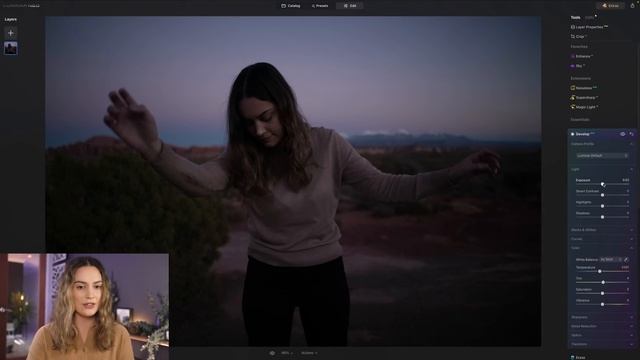Adjust the Vibrance slider

click(x=602, y=304)
